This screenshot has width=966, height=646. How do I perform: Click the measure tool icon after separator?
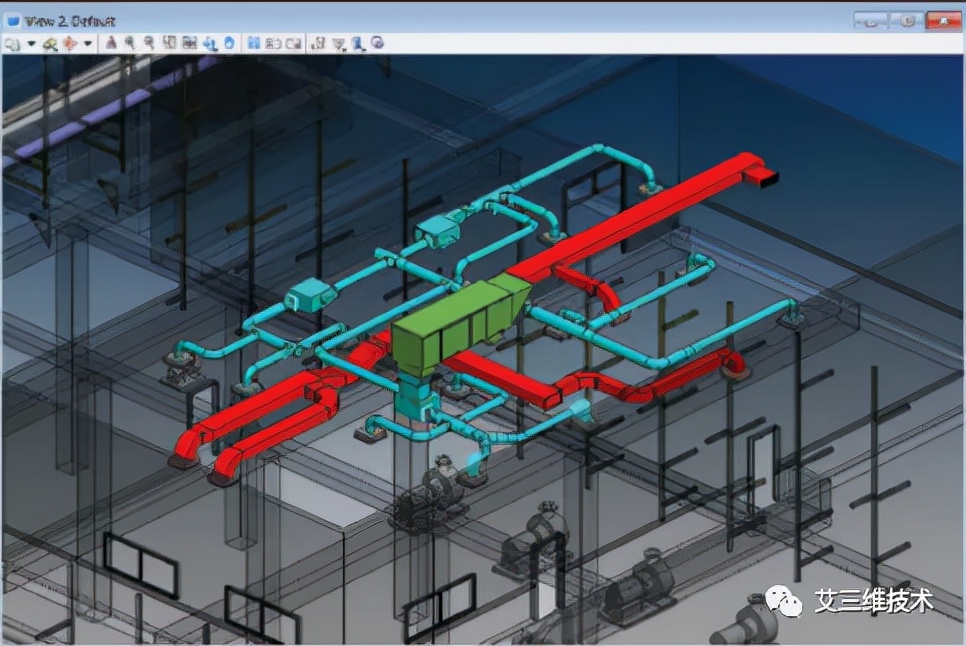tap(319, 43)
